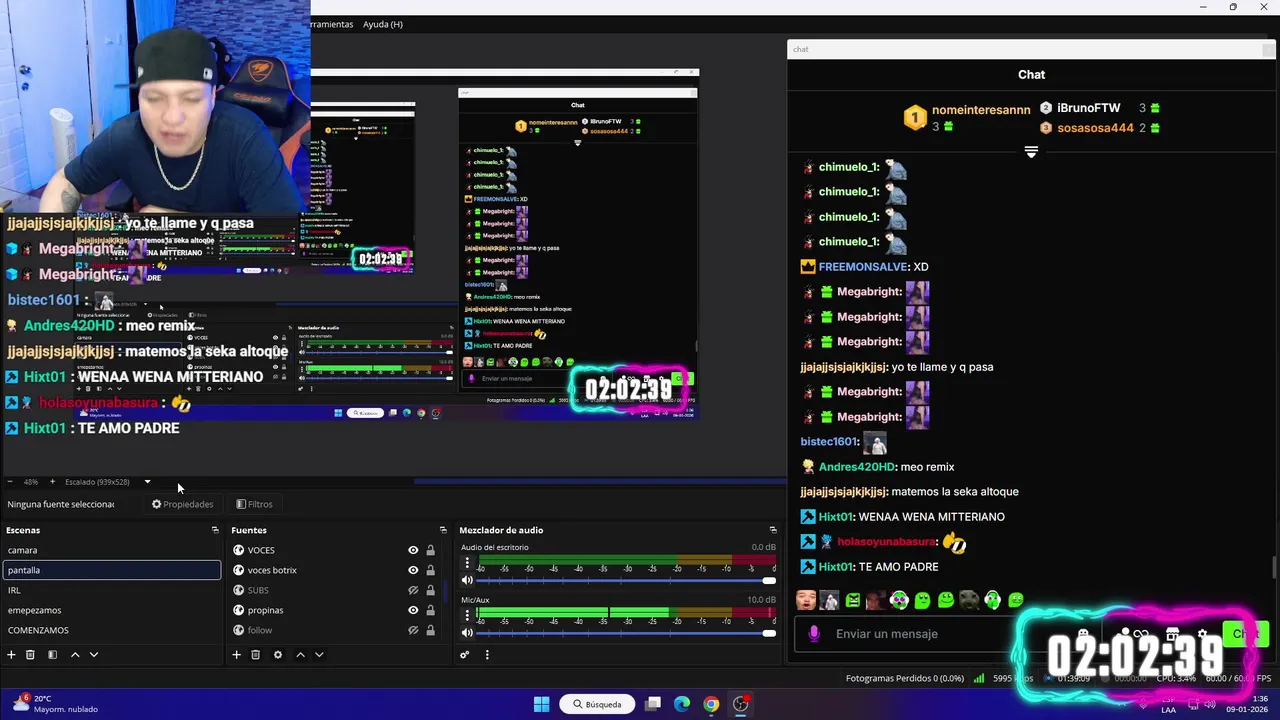Image resolution: width=1280 pixels, height=720 pixels.
Task: Select the pantalla scene
Action: click(x=112, y=570)
